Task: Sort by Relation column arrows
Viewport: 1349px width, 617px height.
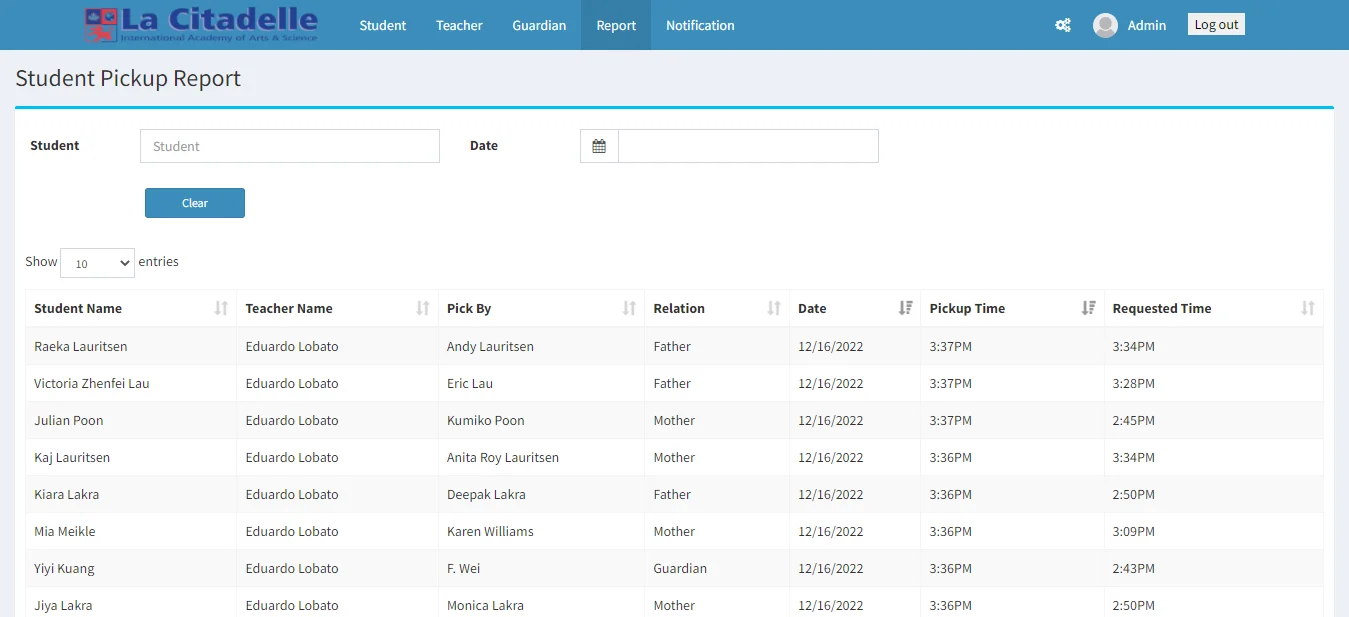Action: pyautogui.click(x=774, y=308)
